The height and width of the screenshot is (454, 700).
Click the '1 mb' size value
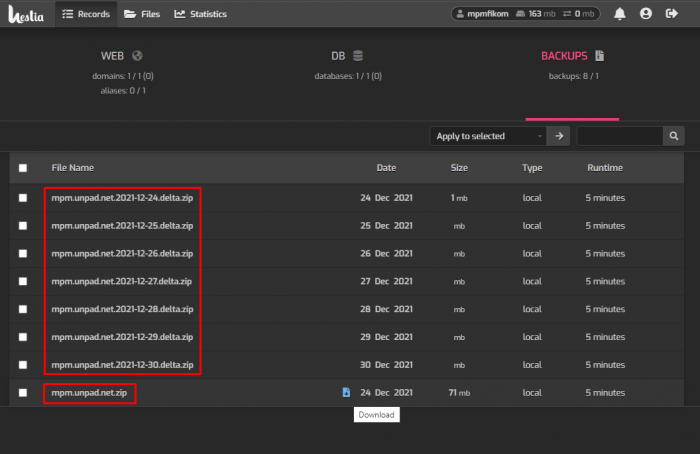coord(459,198)
